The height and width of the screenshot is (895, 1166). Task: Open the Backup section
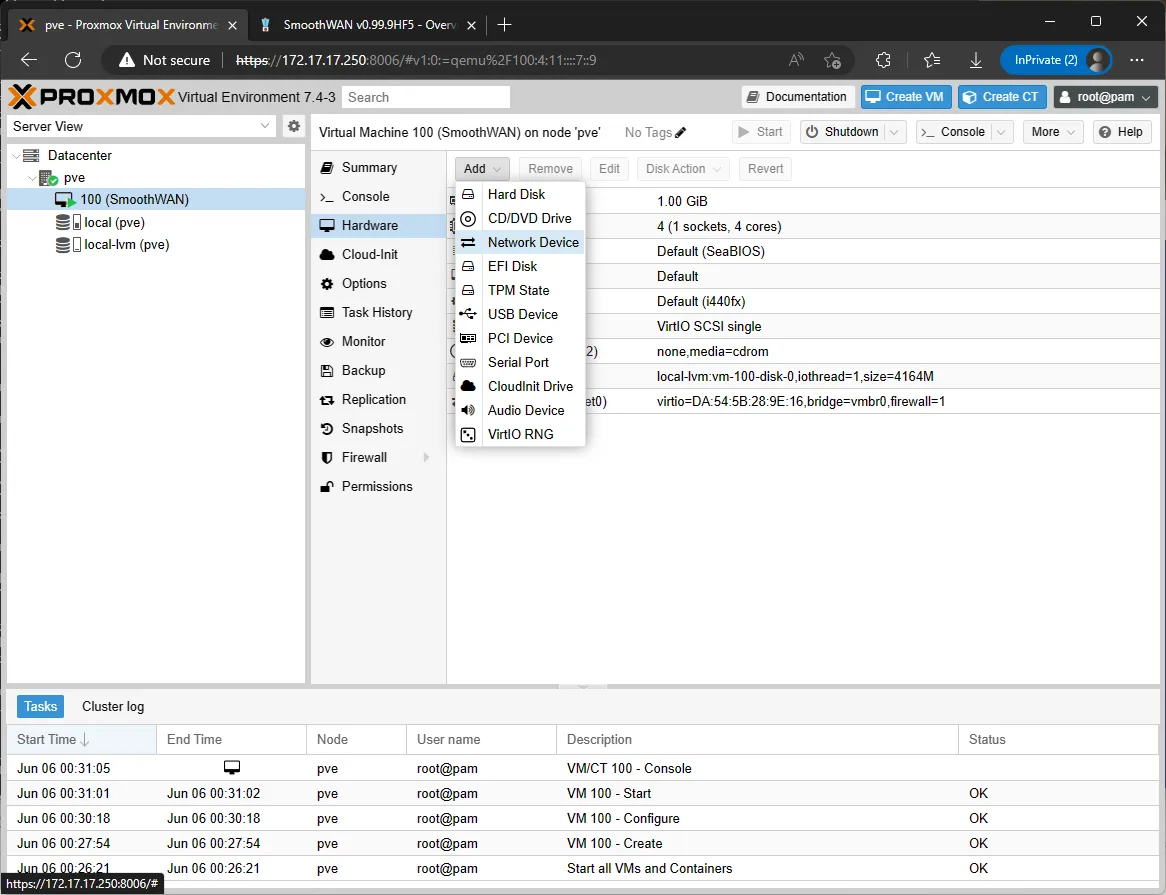click(379, 370)
